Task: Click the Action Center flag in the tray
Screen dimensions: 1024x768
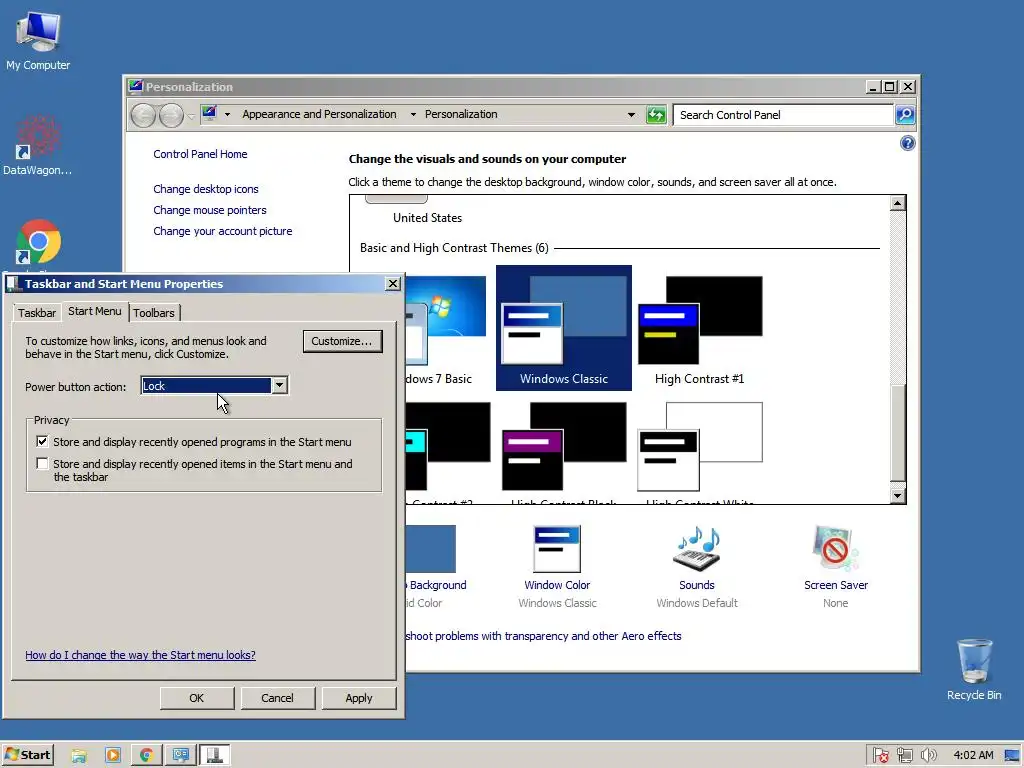Action: pyautogui.click(x=880, y=756)
